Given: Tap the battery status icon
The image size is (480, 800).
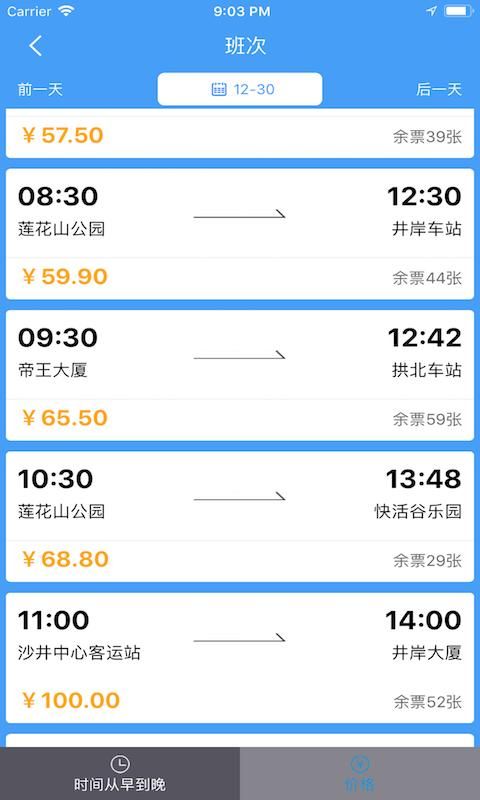Looking at the screenshot, I should (x=459, y=11).
